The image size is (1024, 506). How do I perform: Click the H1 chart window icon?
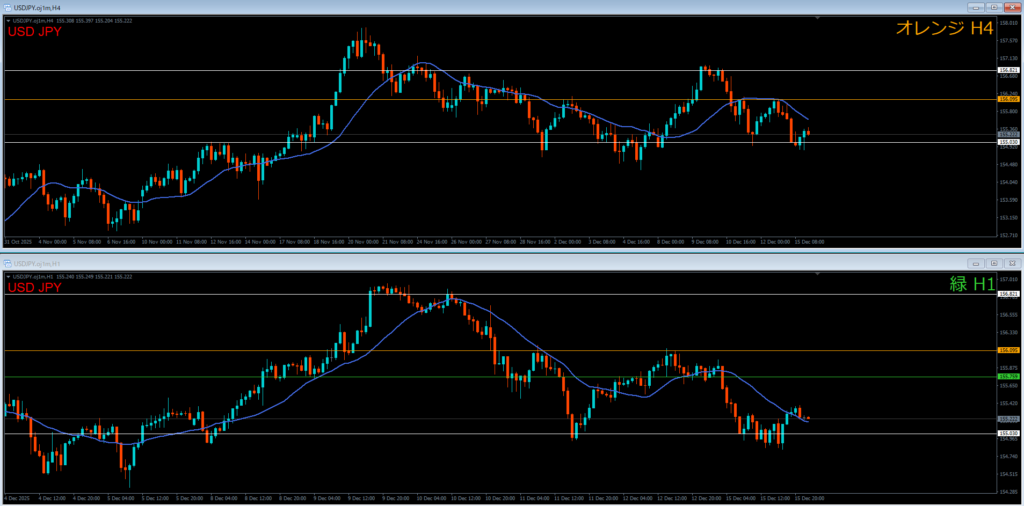pos(6,263)
